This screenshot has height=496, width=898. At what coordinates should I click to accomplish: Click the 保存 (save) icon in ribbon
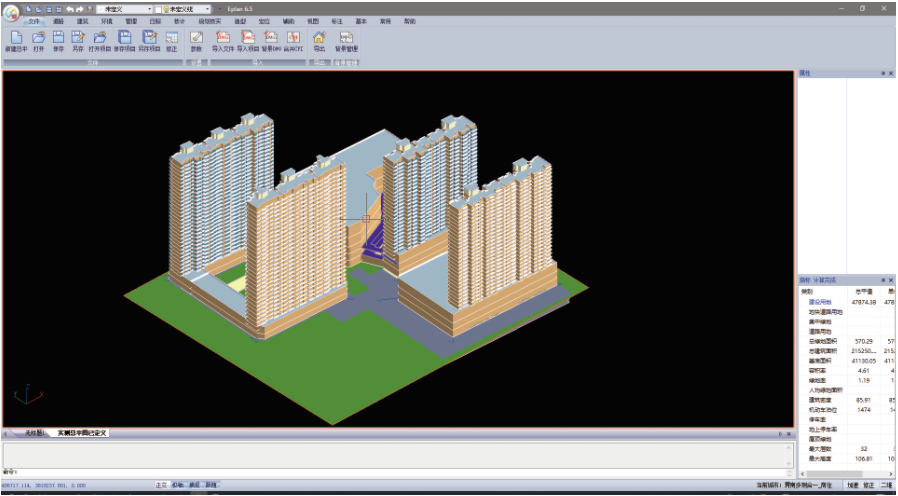tap(59, 37)
